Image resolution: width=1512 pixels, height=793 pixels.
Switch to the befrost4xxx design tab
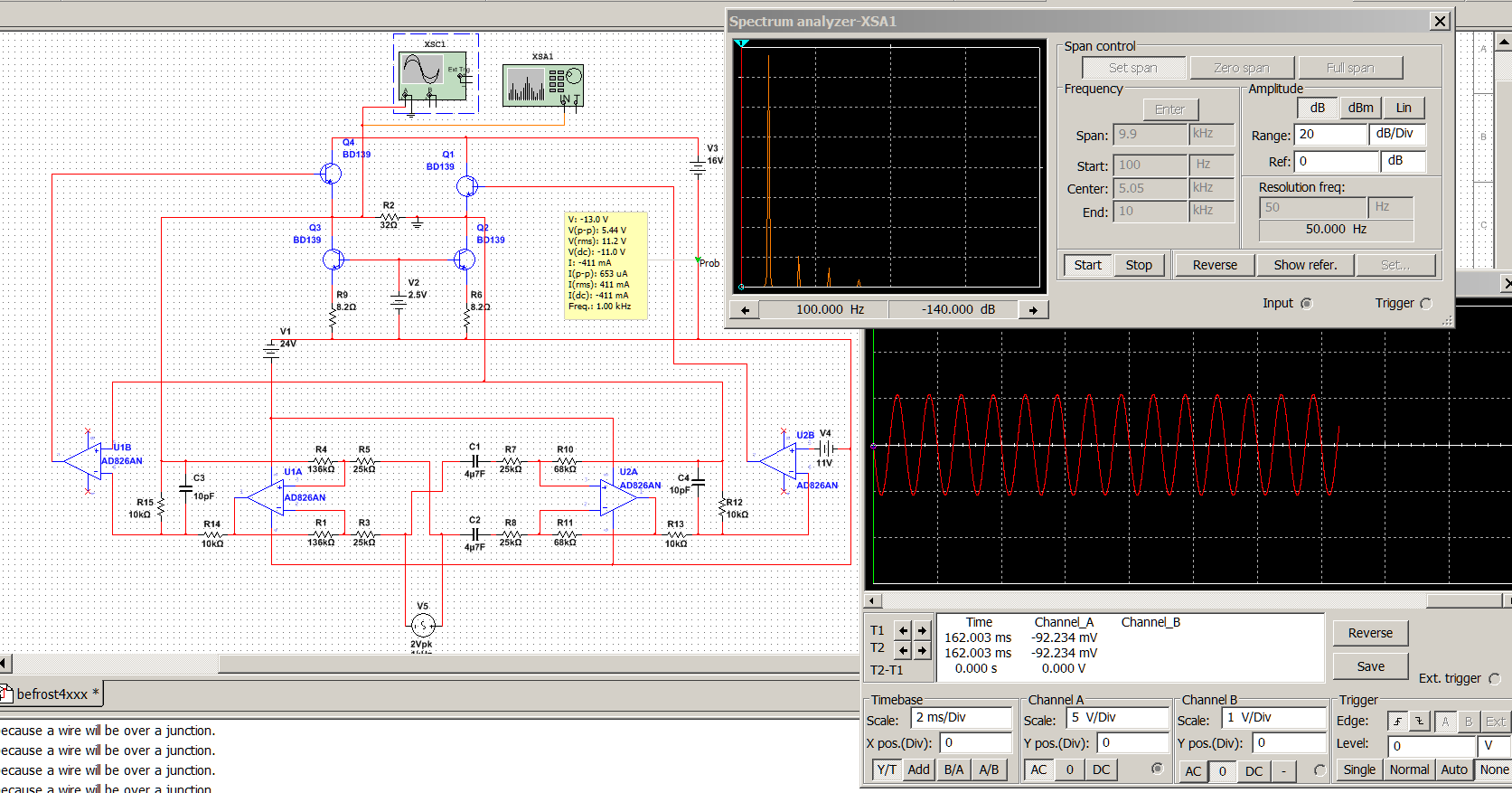tap(52, 694)
